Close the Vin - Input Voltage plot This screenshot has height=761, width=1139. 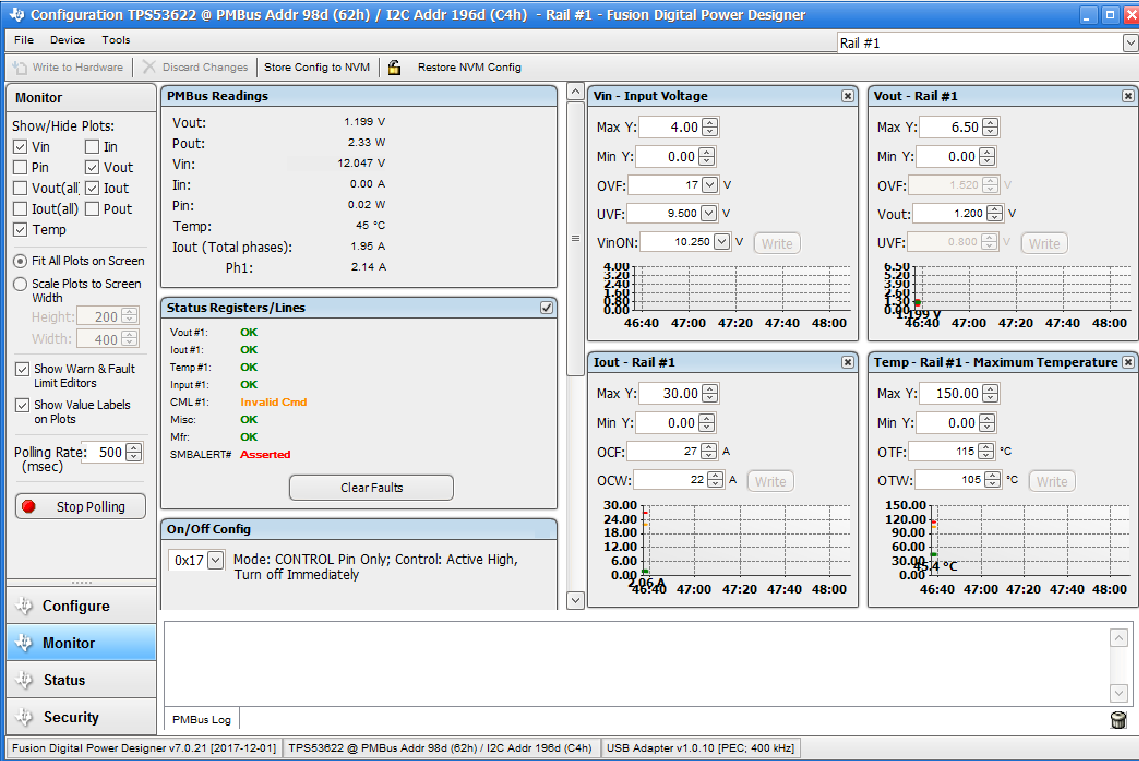tap(847, 96)
